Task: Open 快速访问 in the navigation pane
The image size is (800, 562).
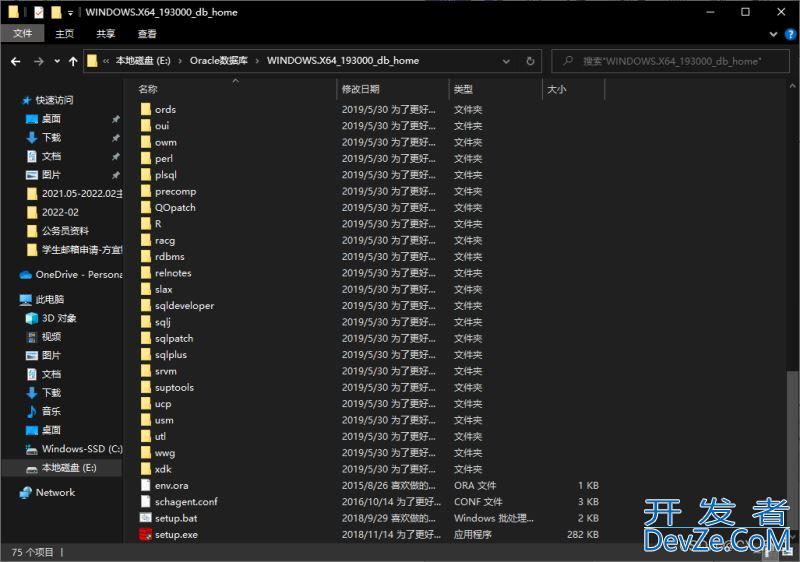Action: pos(54,100)
